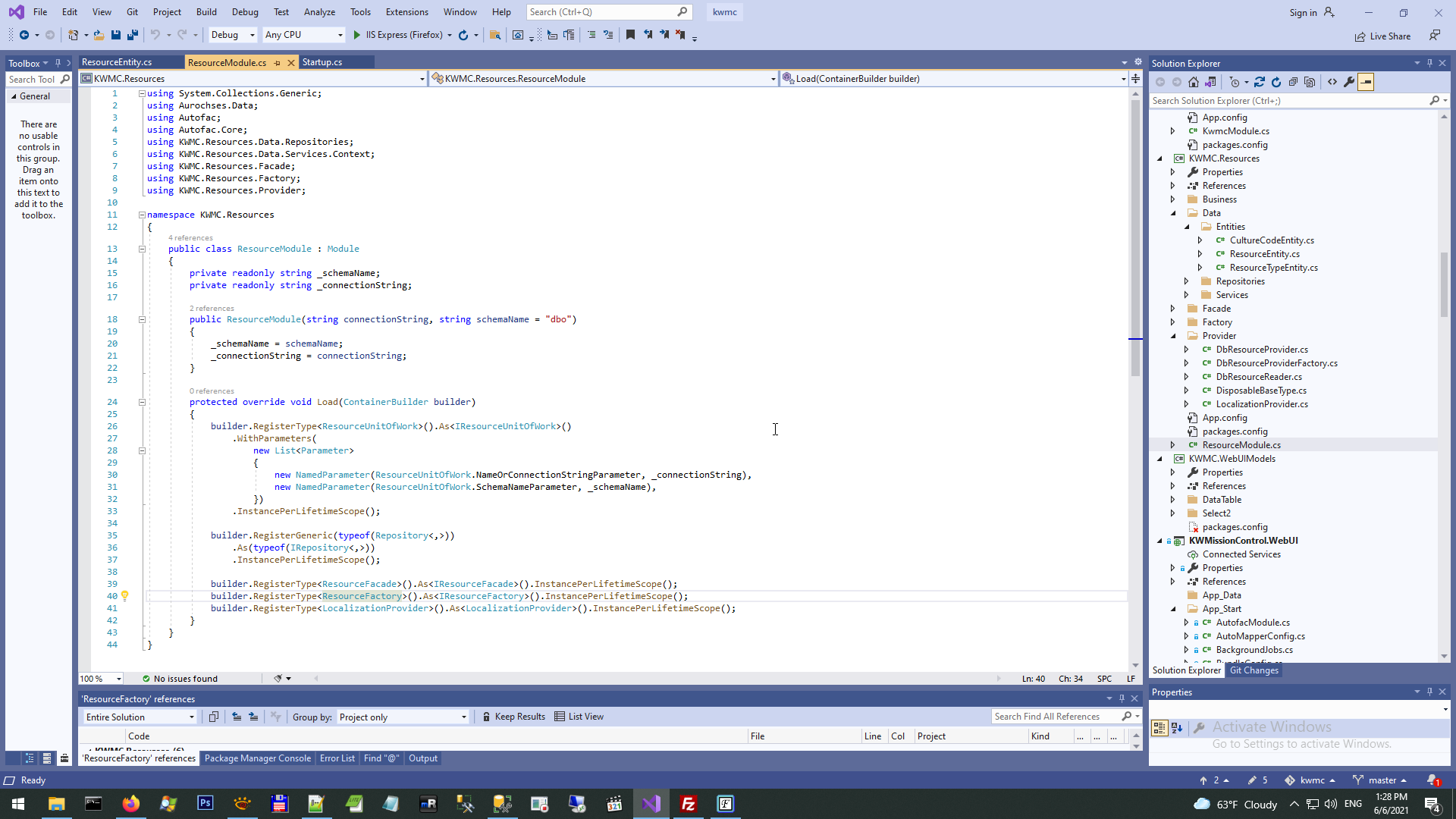Open the Build menu
The image size is (1456, 819).
(x=206, y=12)
